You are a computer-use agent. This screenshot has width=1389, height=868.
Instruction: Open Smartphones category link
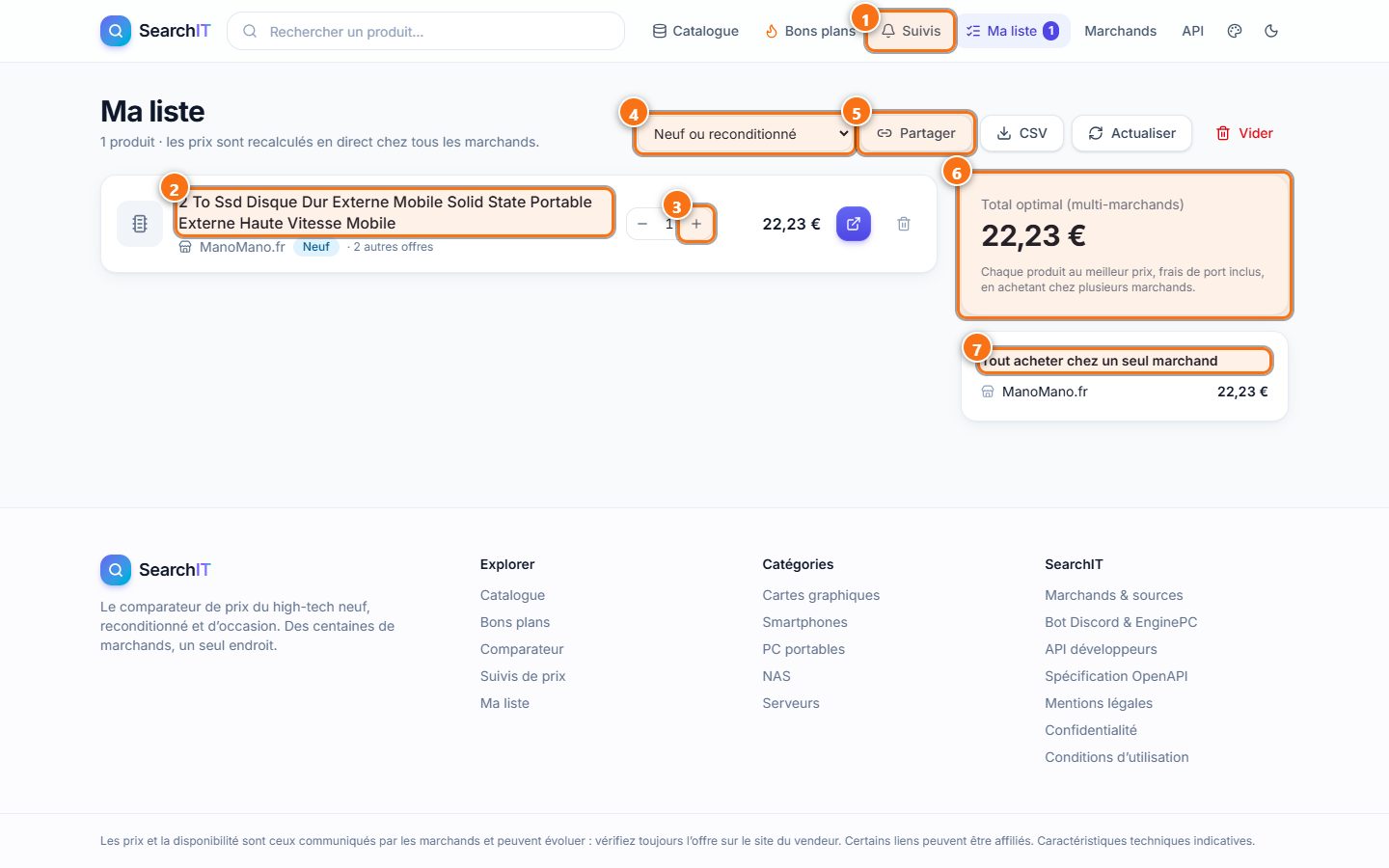[804, 622]
